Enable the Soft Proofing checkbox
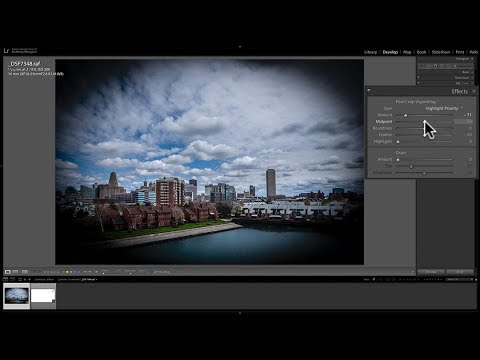Screen dimensions: 480x360 [x=161, y=272]
